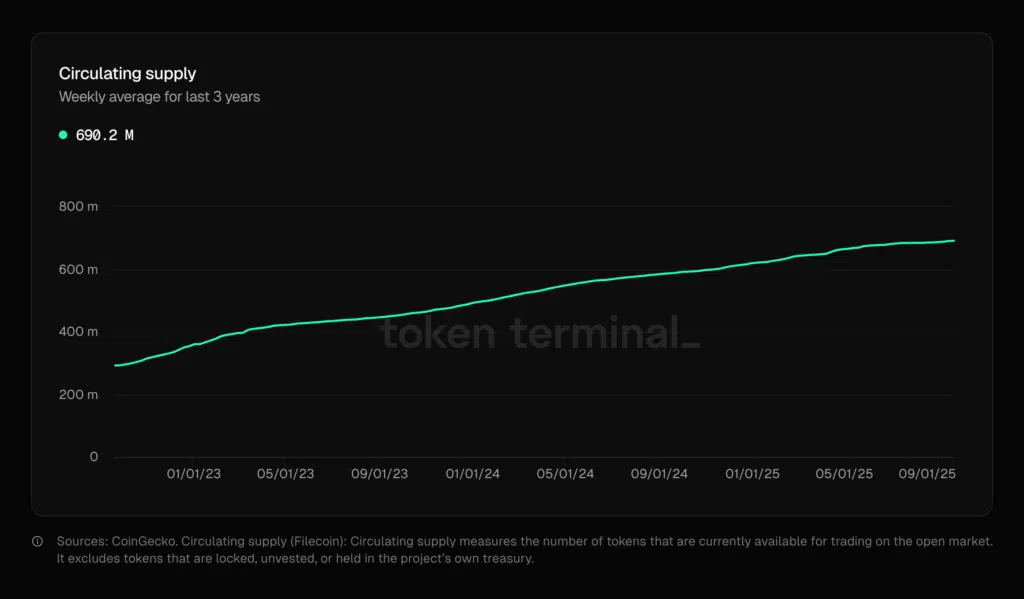Viewport: 1024px width, 599px height.
Task: Click the 09/01/25 date label
Action: tap(928, 474)
